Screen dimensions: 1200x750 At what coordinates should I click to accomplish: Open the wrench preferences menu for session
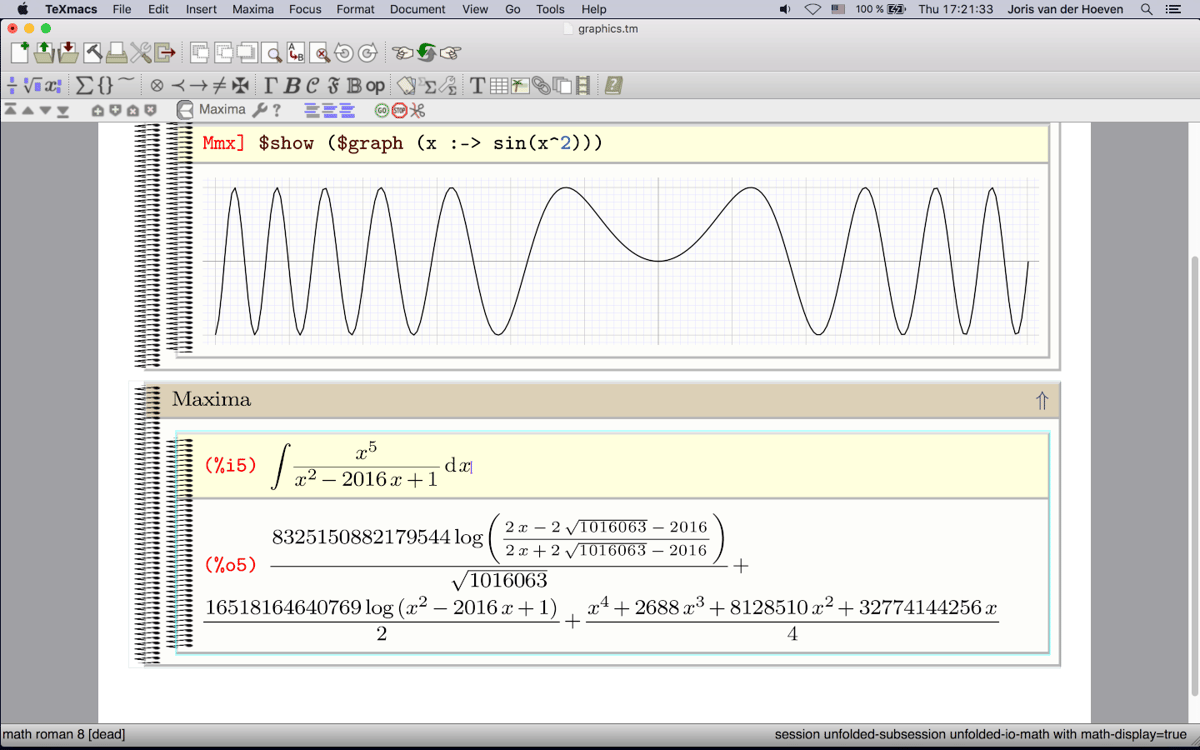260,110
